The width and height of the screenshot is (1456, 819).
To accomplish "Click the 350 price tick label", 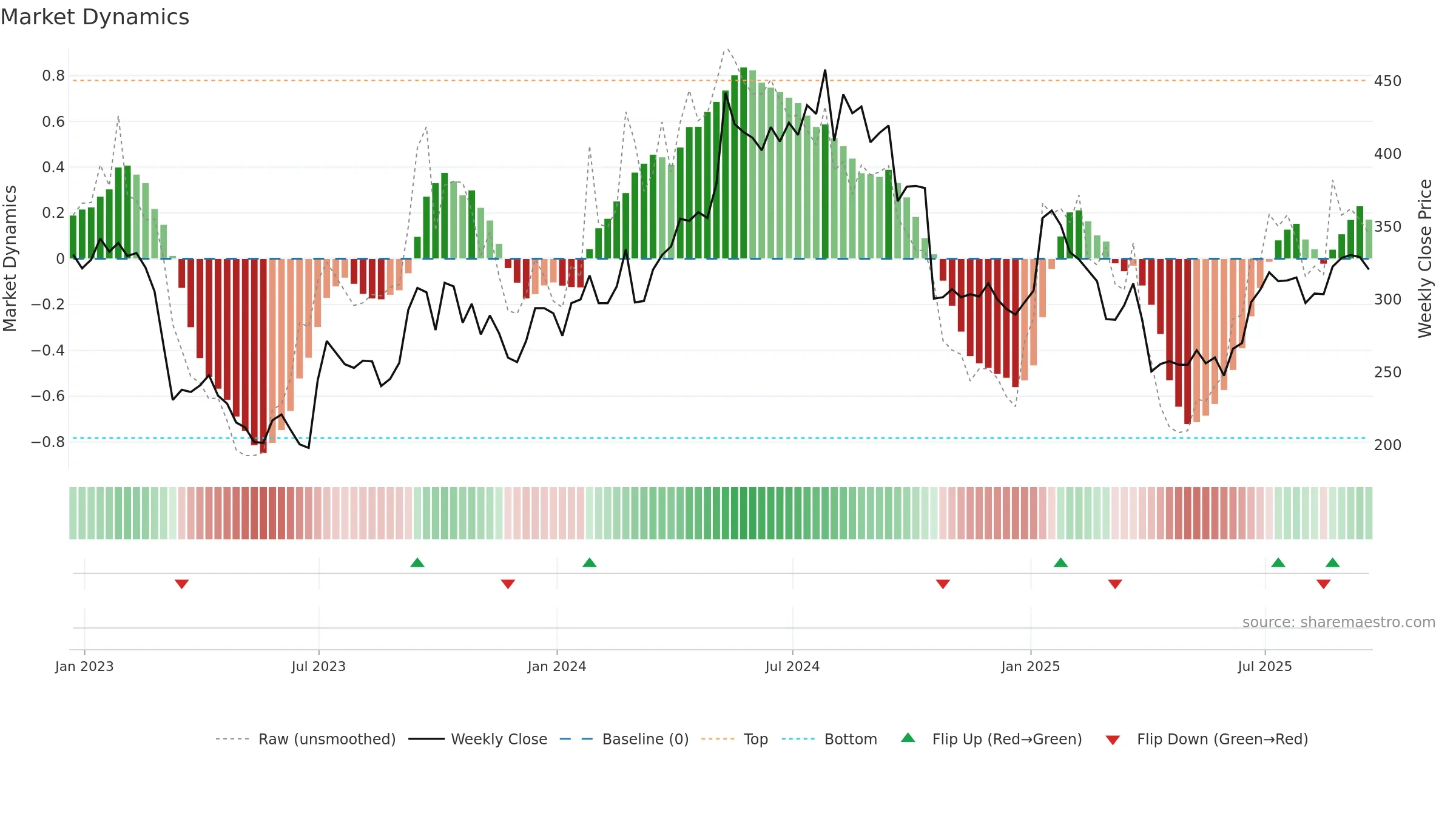I will click(x=1388, y=227).
